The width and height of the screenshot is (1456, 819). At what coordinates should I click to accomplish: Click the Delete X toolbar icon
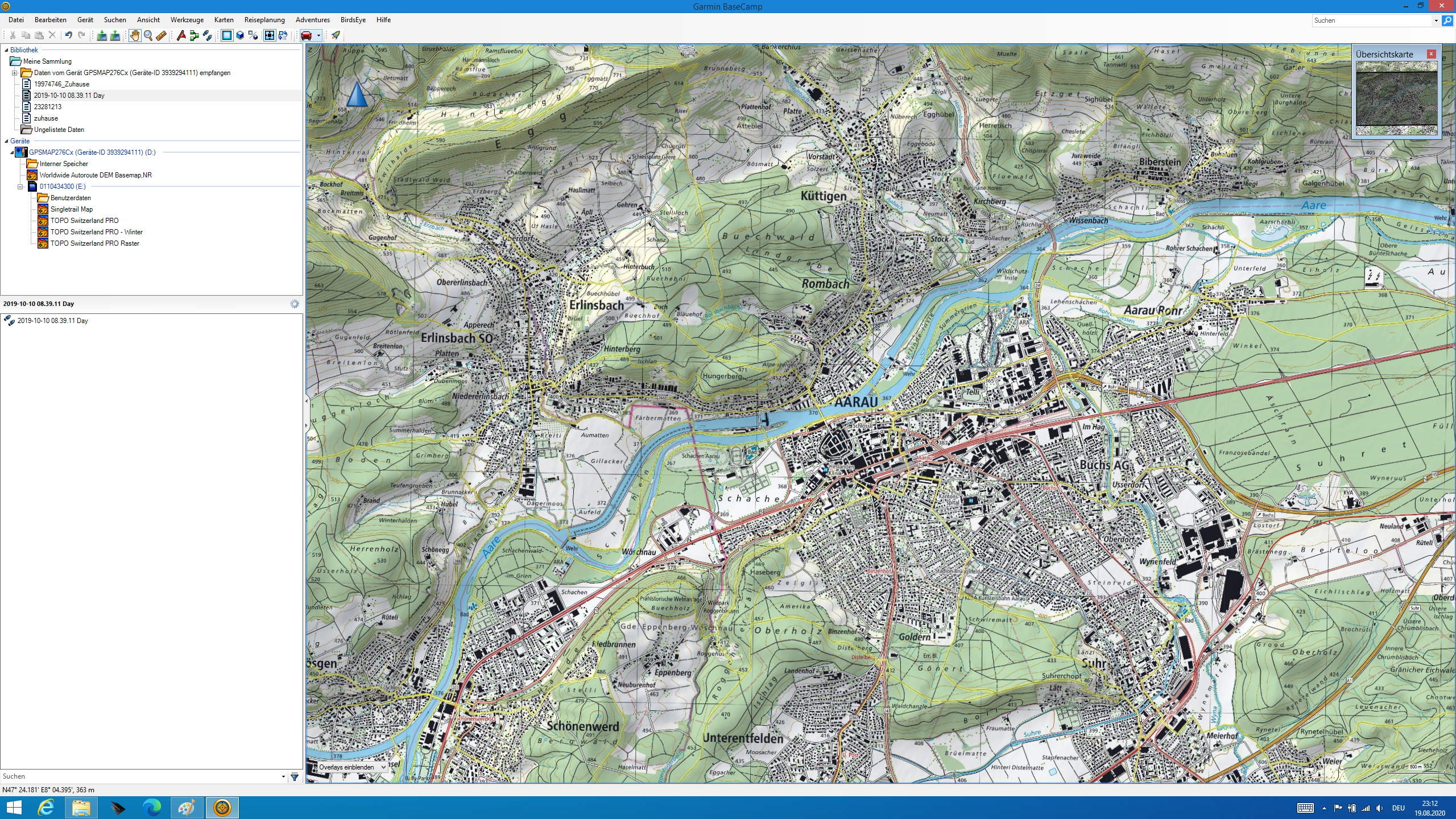[x=52, y=35]
